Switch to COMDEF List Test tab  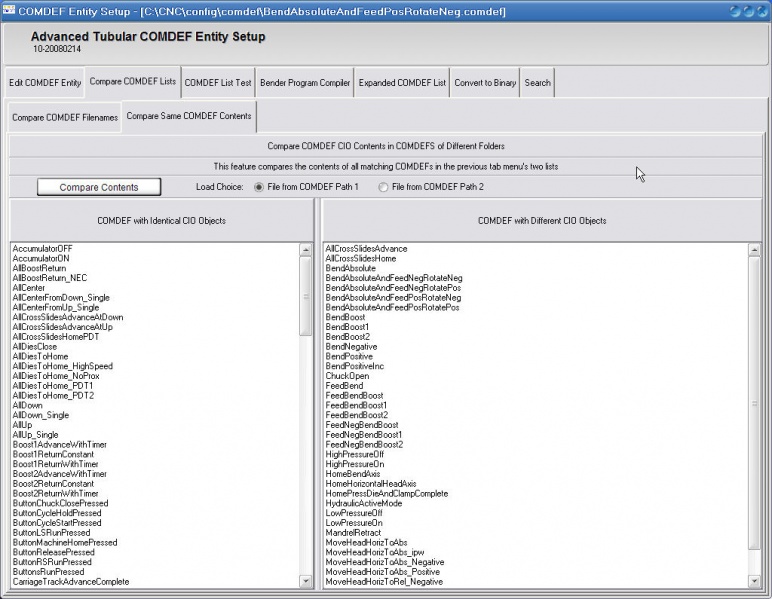pyautogui.click(x=218, y=83)
